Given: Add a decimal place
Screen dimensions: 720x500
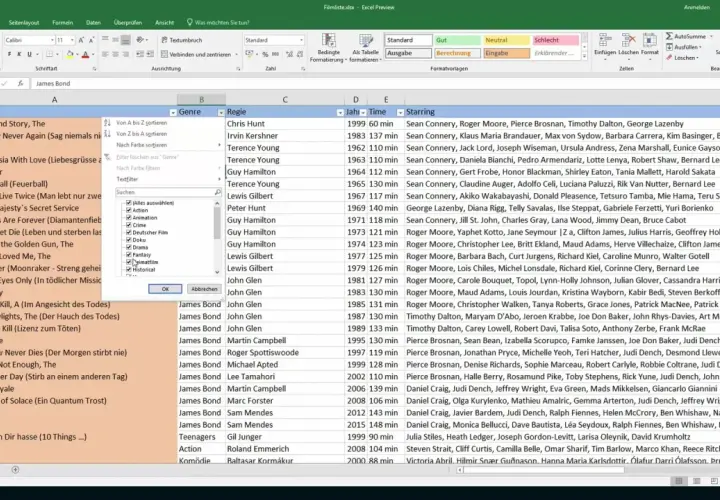Looking at the screenshot, I should pyautogui.click(x=289, y=54).
